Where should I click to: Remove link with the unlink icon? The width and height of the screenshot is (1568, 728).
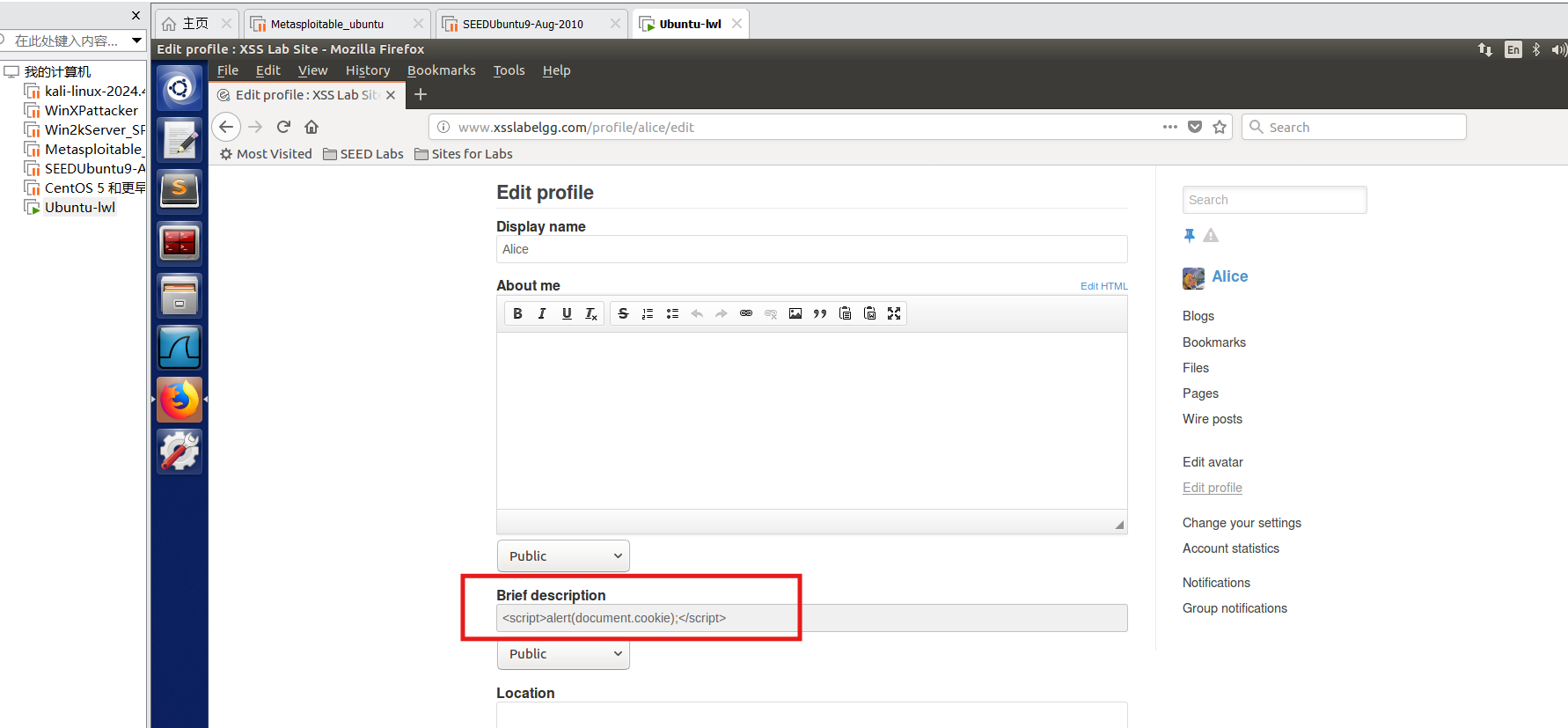[771, 313]
